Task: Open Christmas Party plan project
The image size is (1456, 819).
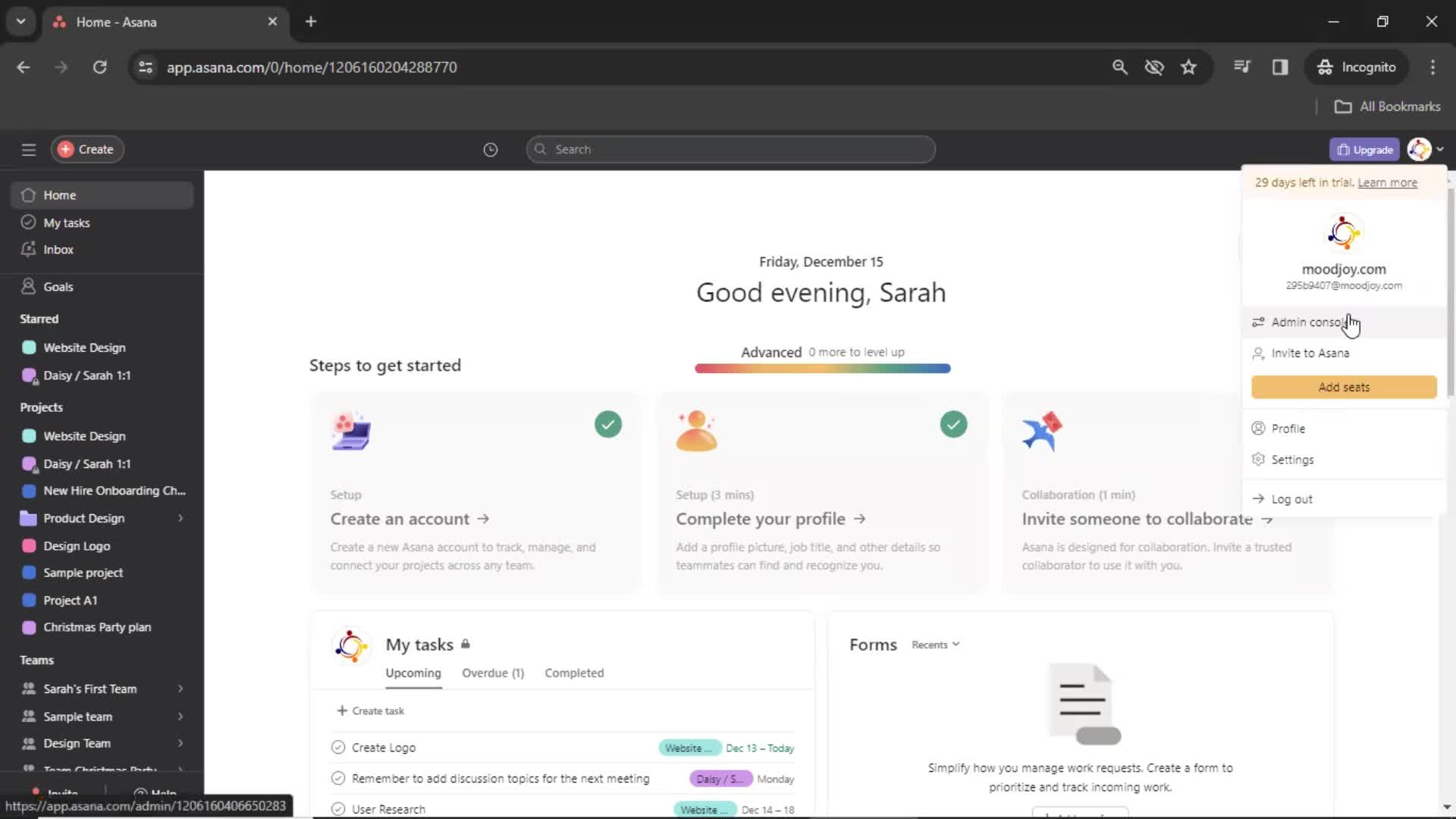Action: [x=102, y=627]
